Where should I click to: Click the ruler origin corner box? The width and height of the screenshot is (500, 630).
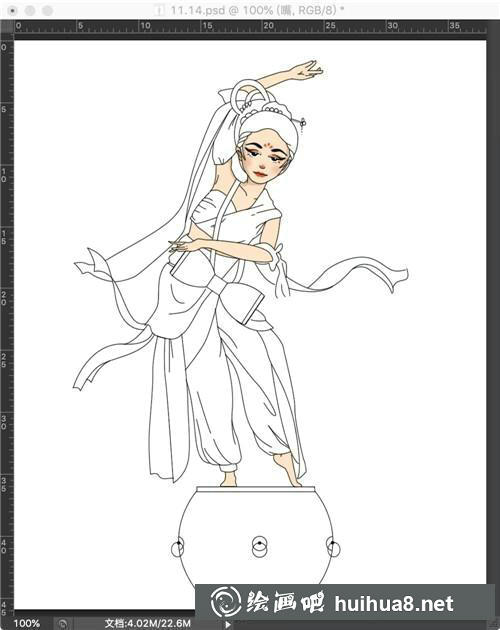coord(7,26)
